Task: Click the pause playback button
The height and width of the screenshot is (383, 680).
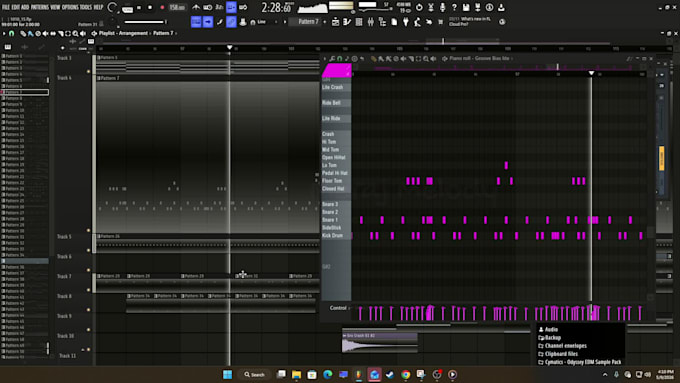Action: [x=139, y=7]
